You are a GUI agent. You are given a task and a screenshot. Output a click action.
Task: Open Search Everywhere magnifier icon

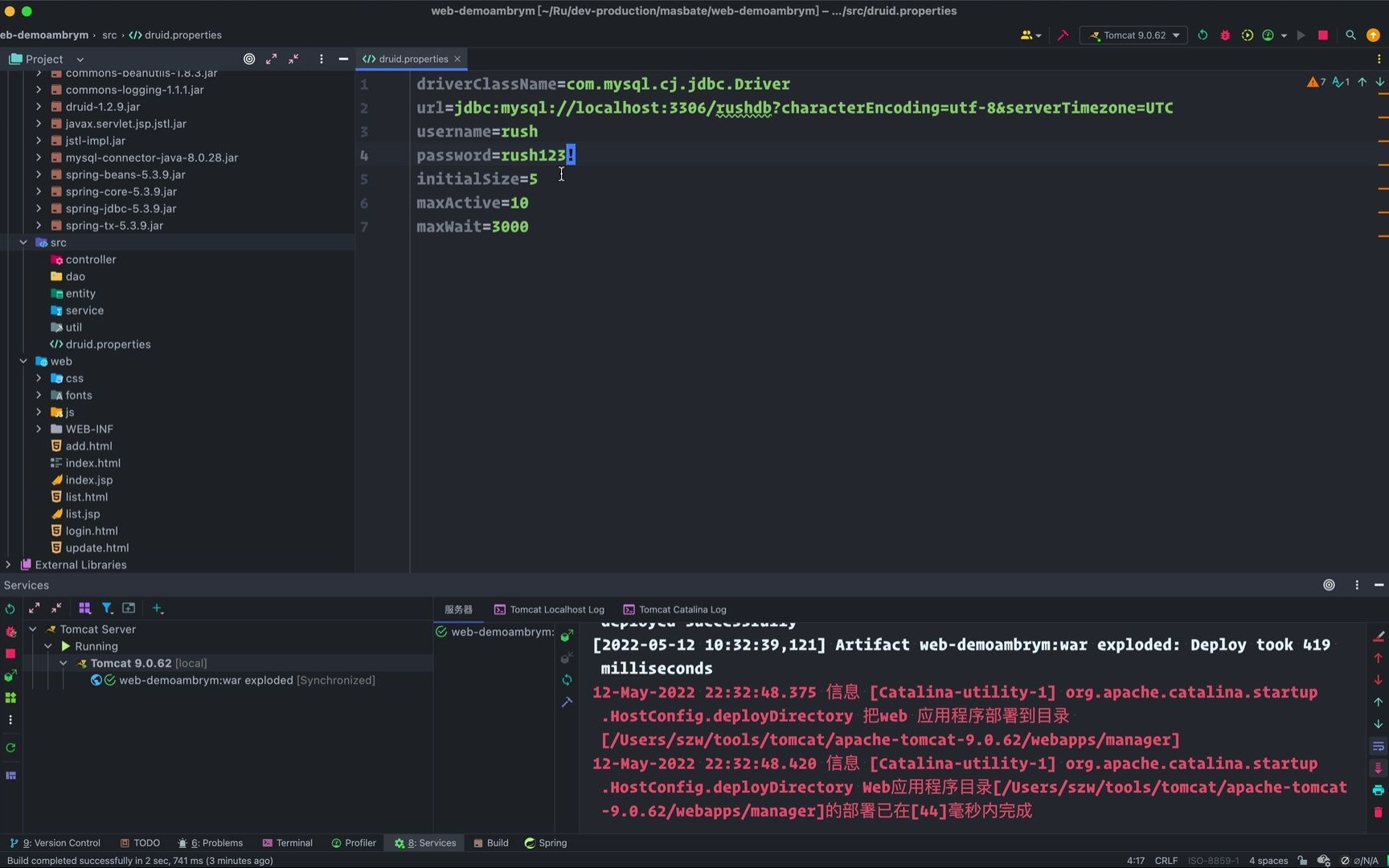[x=1350, y=35]
